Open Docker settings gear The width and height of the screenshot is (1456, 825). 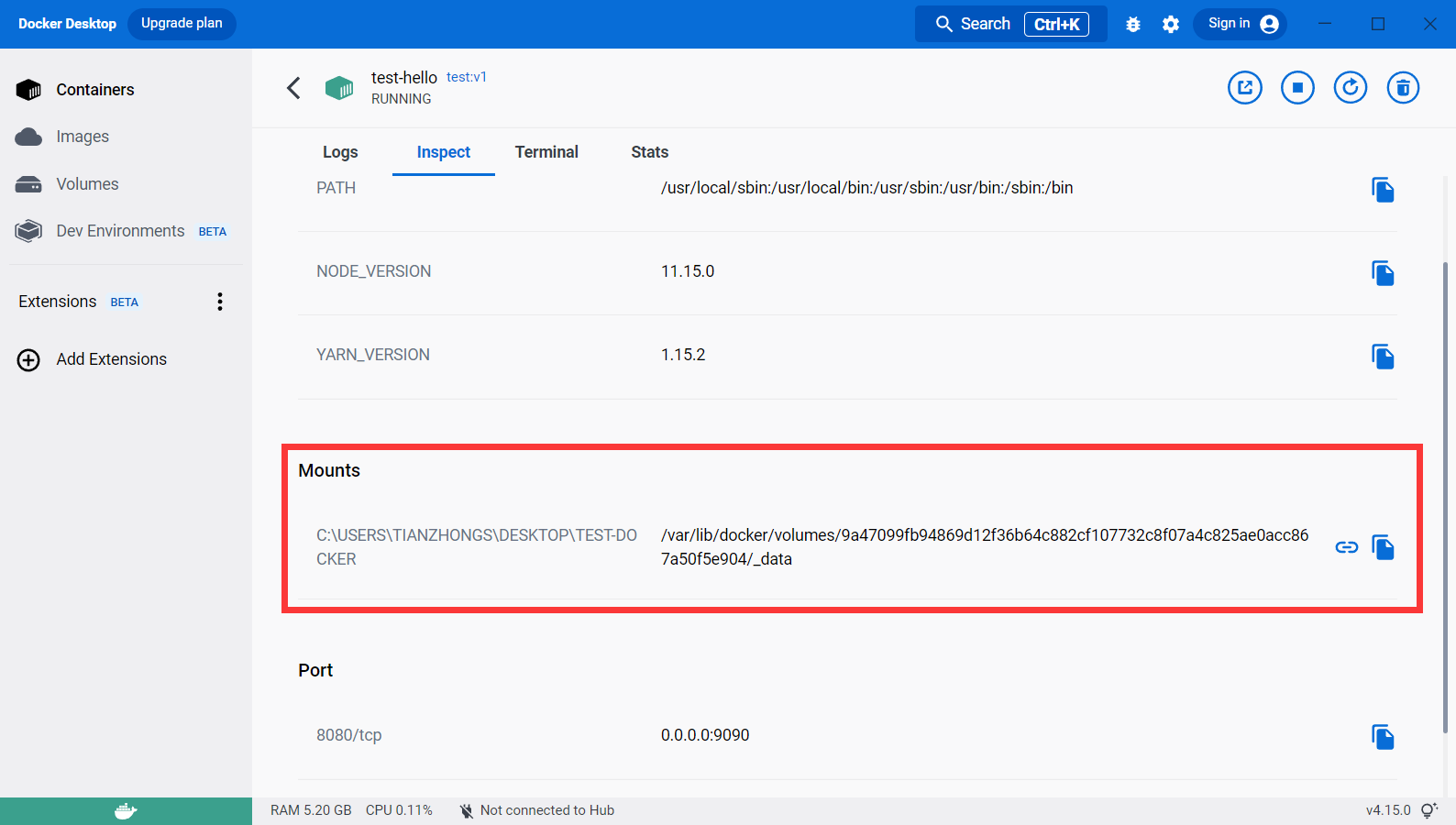(x=1171, y=25)
